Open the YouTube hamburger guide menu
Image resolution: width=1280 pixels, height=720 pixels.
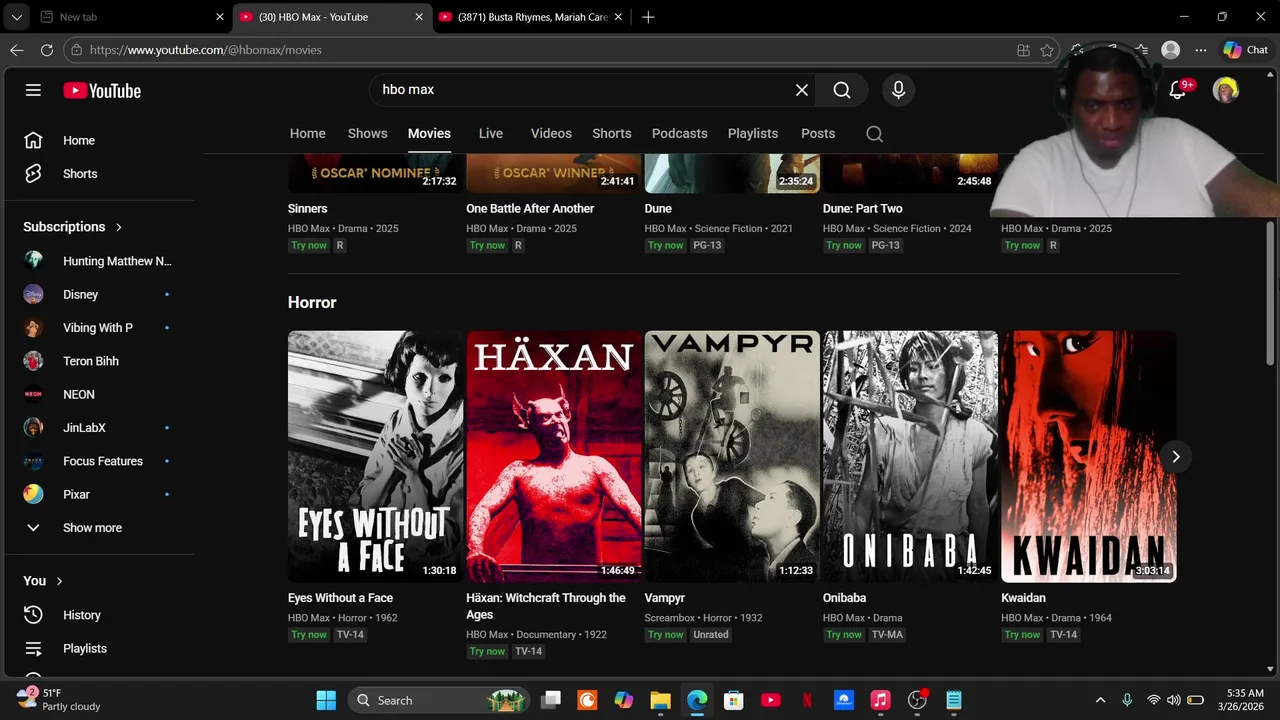pos(33,90)
